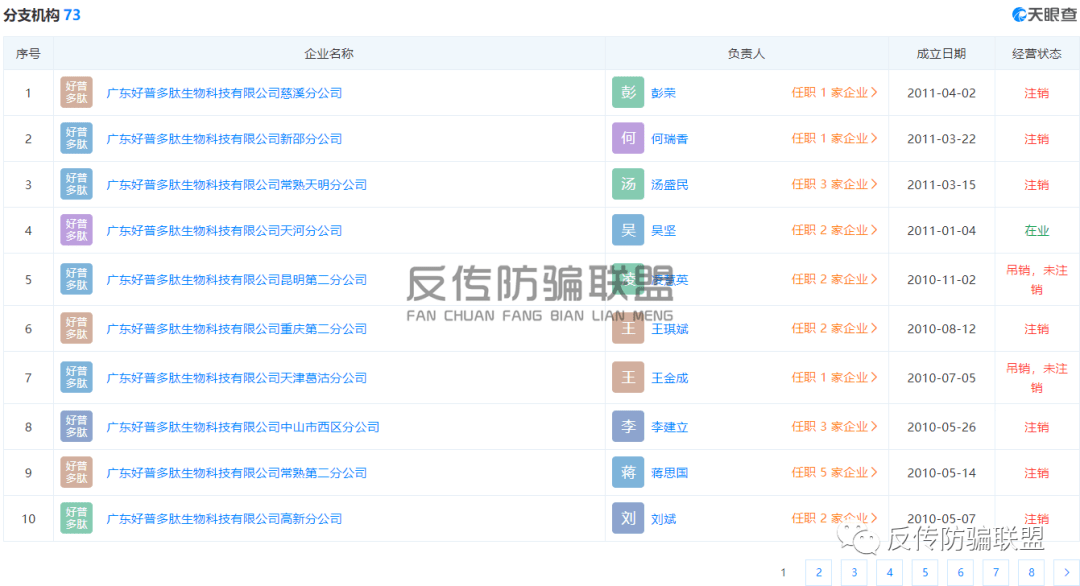
Task: Click the 吴 avatar icon for 吴坚
Action: (628, 231)
